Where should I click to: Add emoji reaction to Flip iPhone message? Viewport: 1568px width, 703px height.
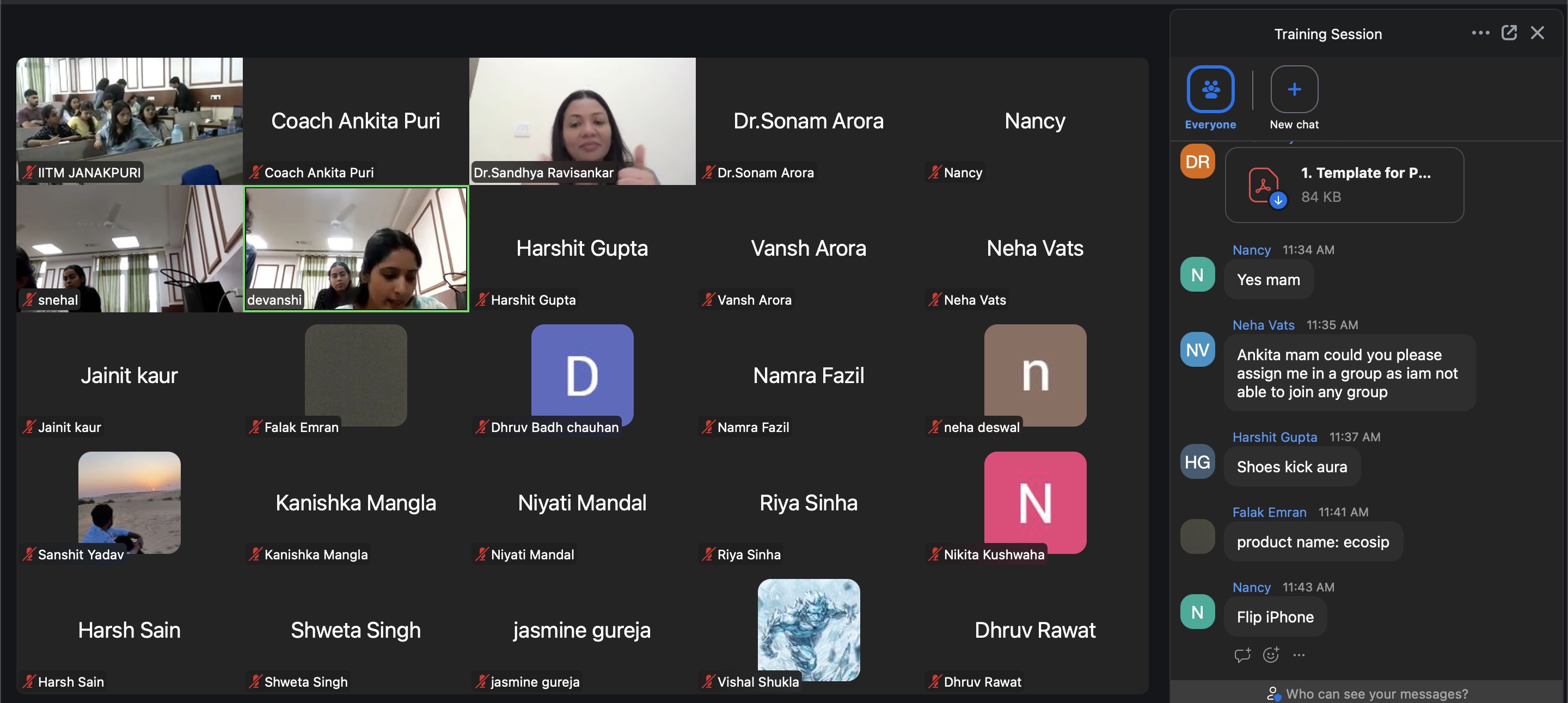coord(1270,655)
